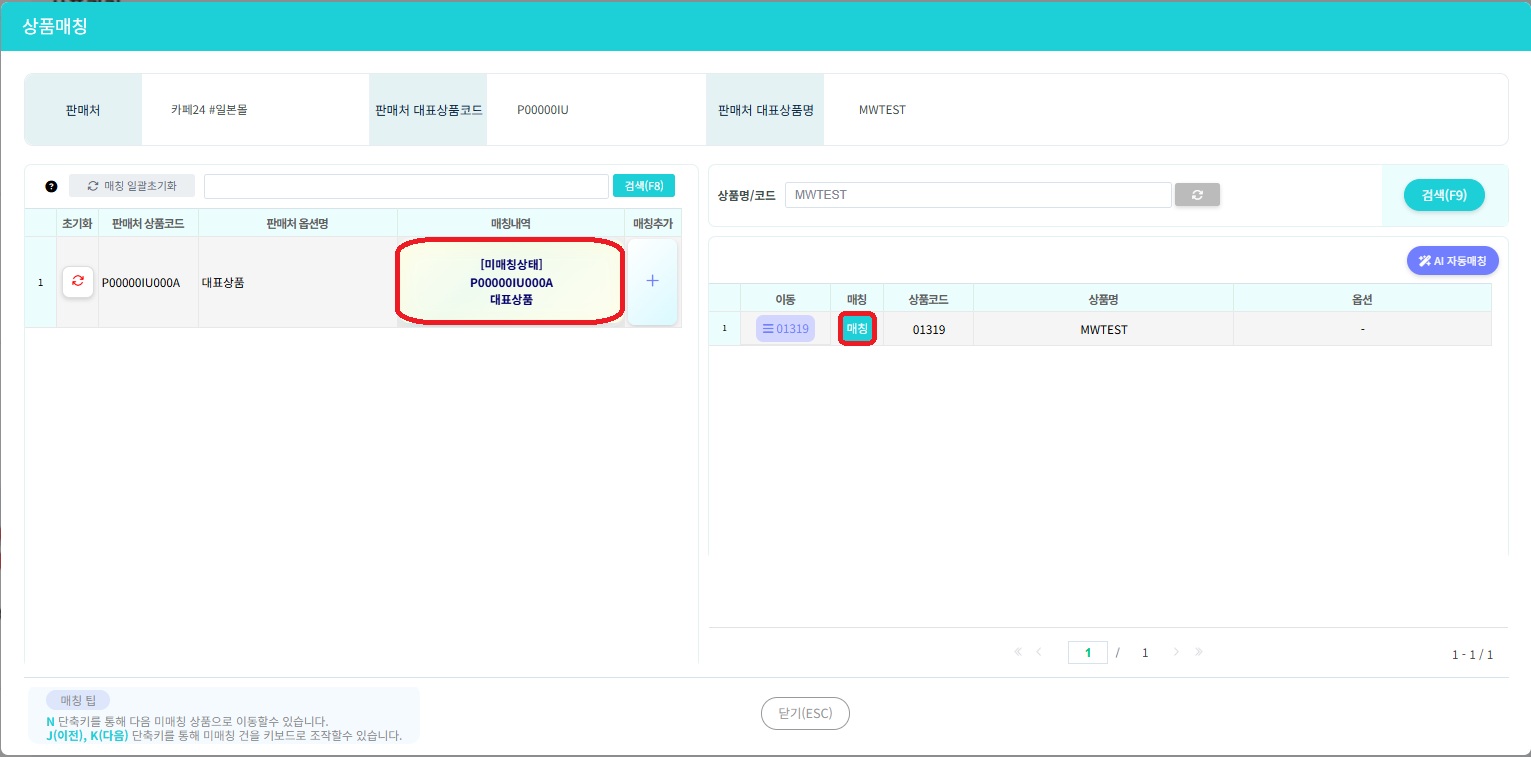1531x757 pixels.
Task: Click 판매처 옵션명 column header
Action: [x=297, y=223]
